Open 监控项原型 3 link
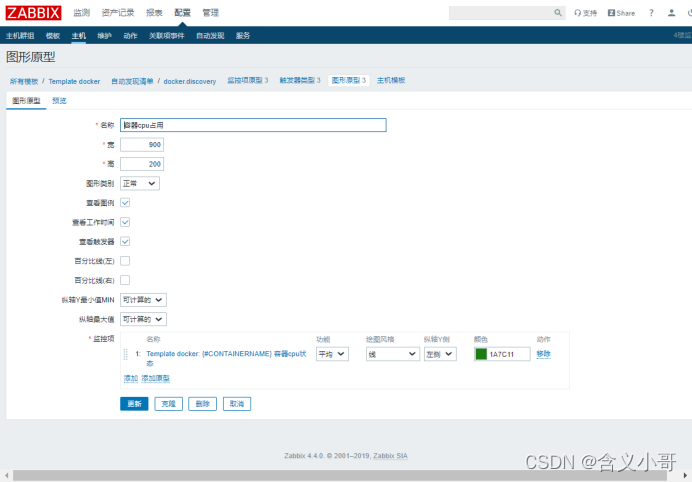This screenshot has width=692, height=482. coord(248,80)
